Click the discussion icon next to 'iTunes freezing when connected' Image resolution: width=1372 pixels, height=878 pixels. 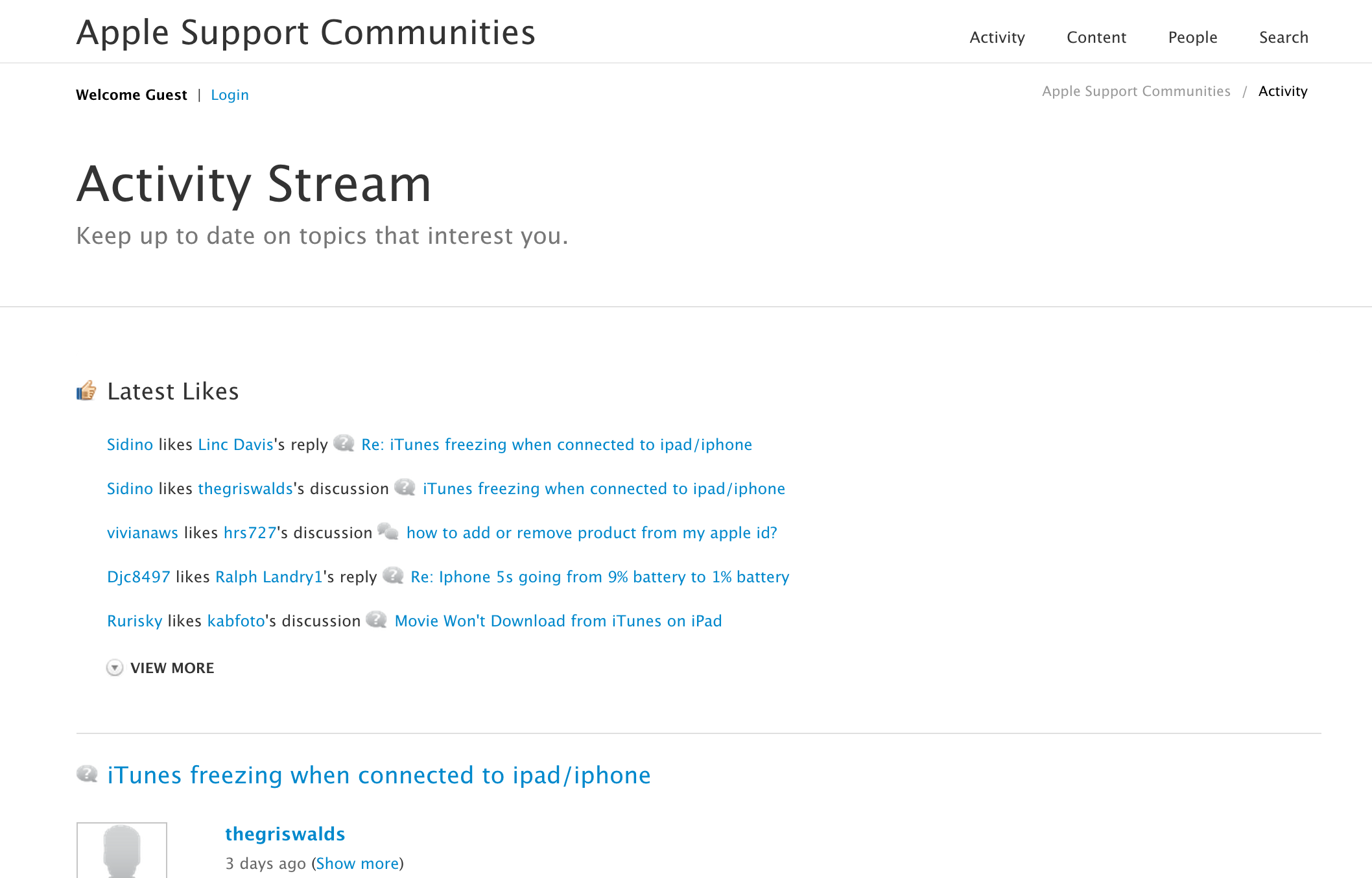coord(405,488)
